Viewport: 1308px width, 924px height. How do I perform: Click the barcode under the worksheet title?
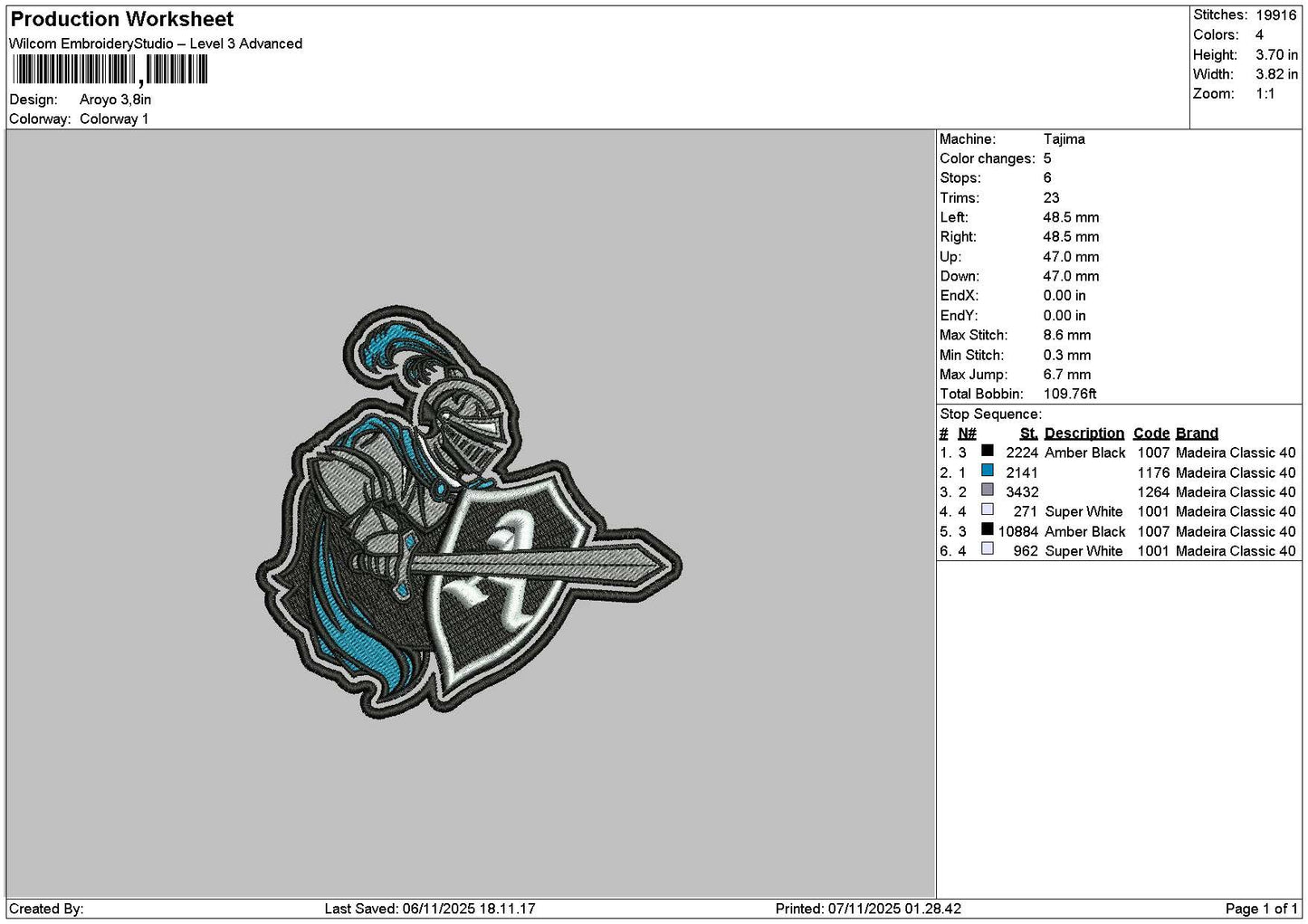(110, 71)
